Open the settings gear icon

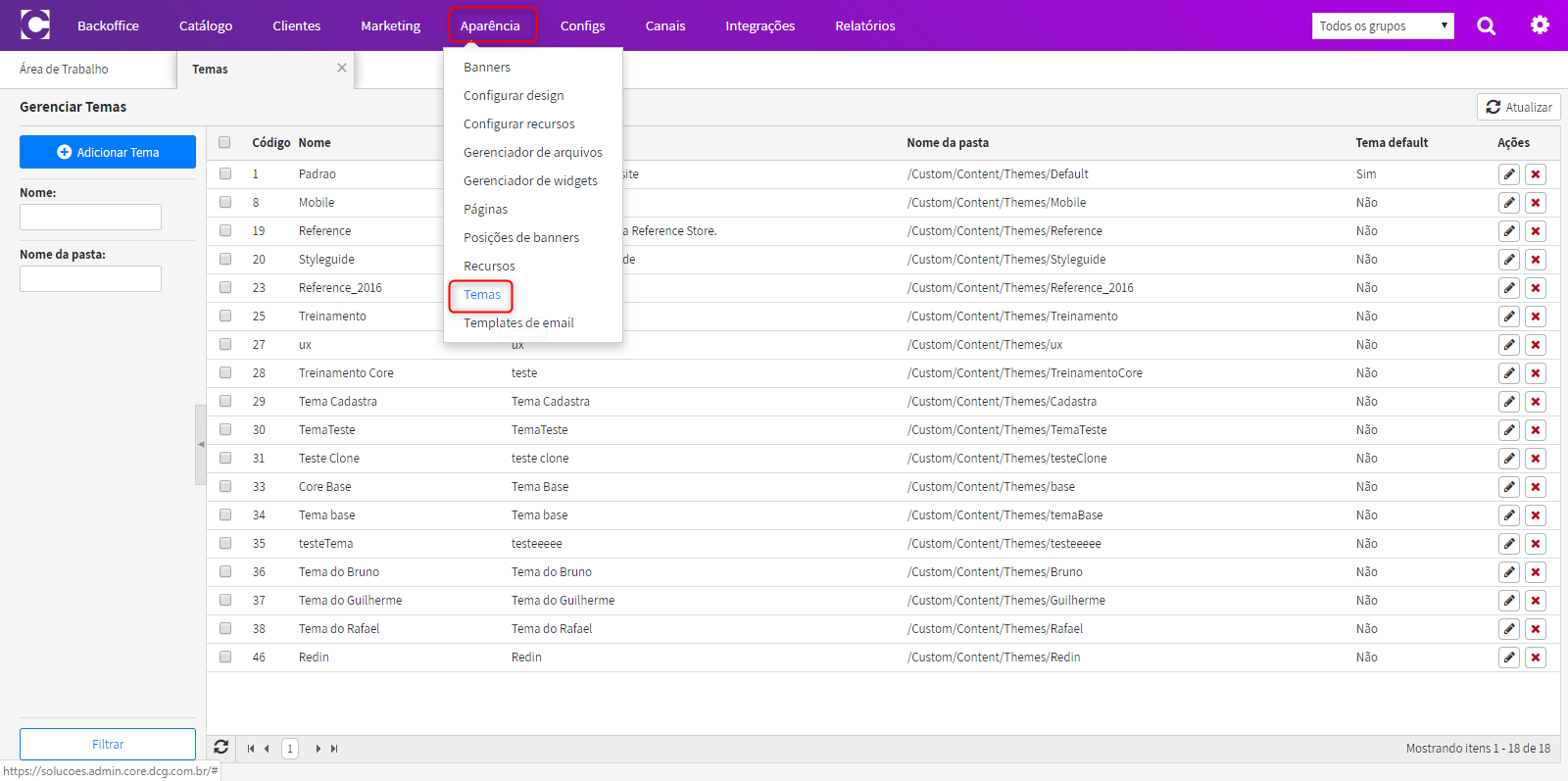[1540, 25]
